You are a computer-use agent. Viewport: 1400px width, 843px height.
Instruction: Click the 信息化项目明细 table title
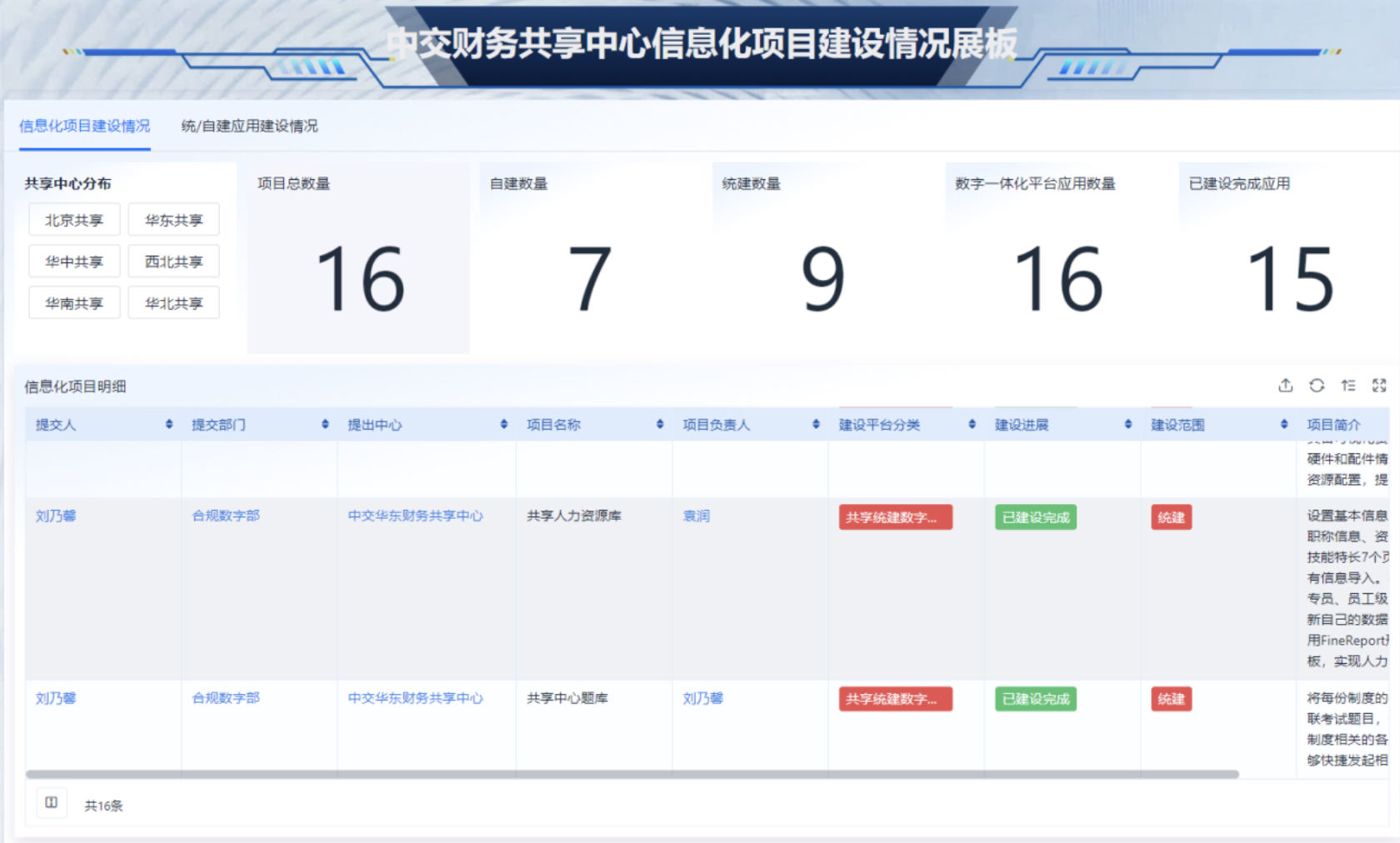[75, 387]
